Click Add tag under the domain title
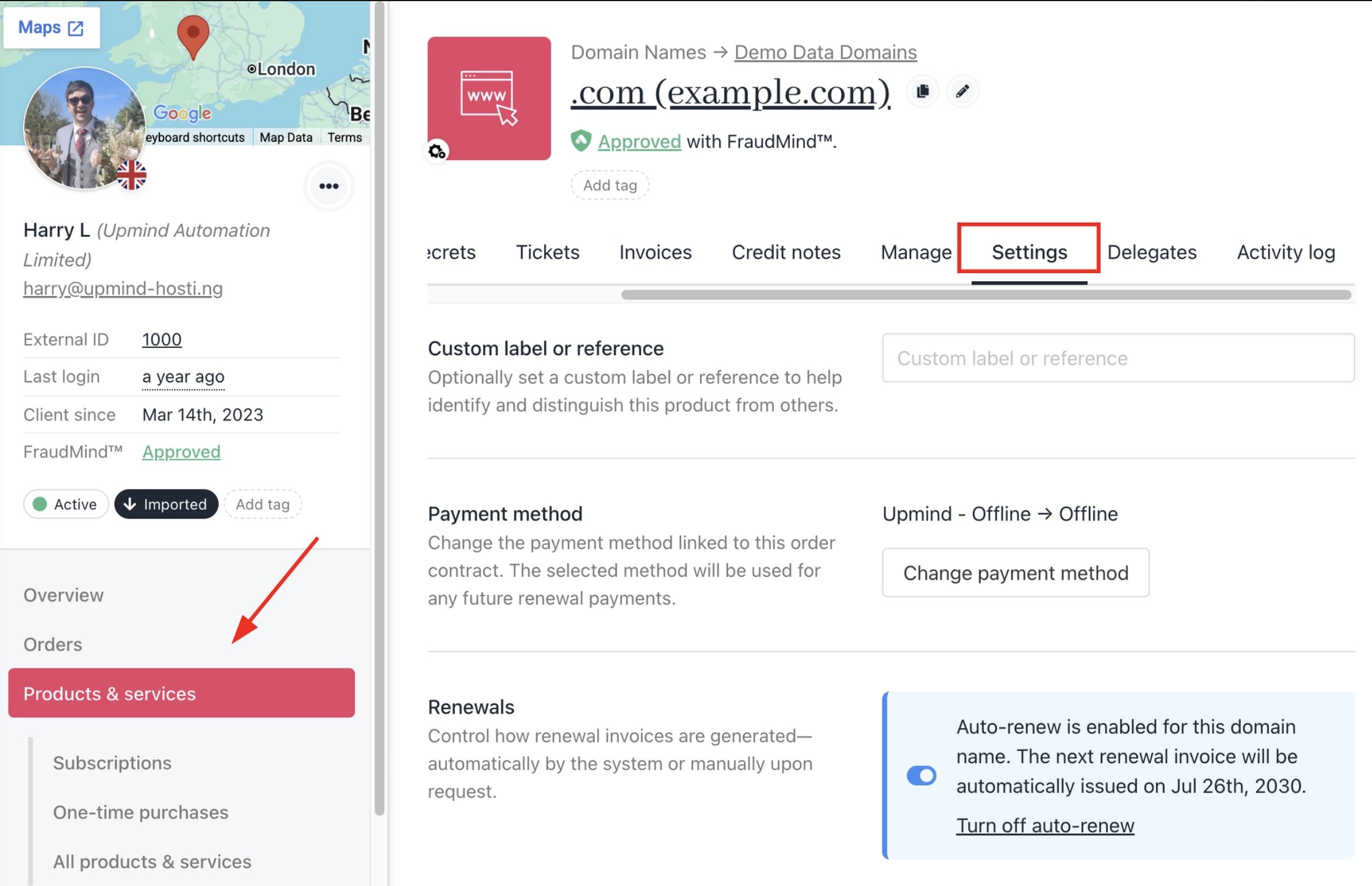Image resolution: width=1372 pixels, height=886 pixels. click(x=610, y=185)
